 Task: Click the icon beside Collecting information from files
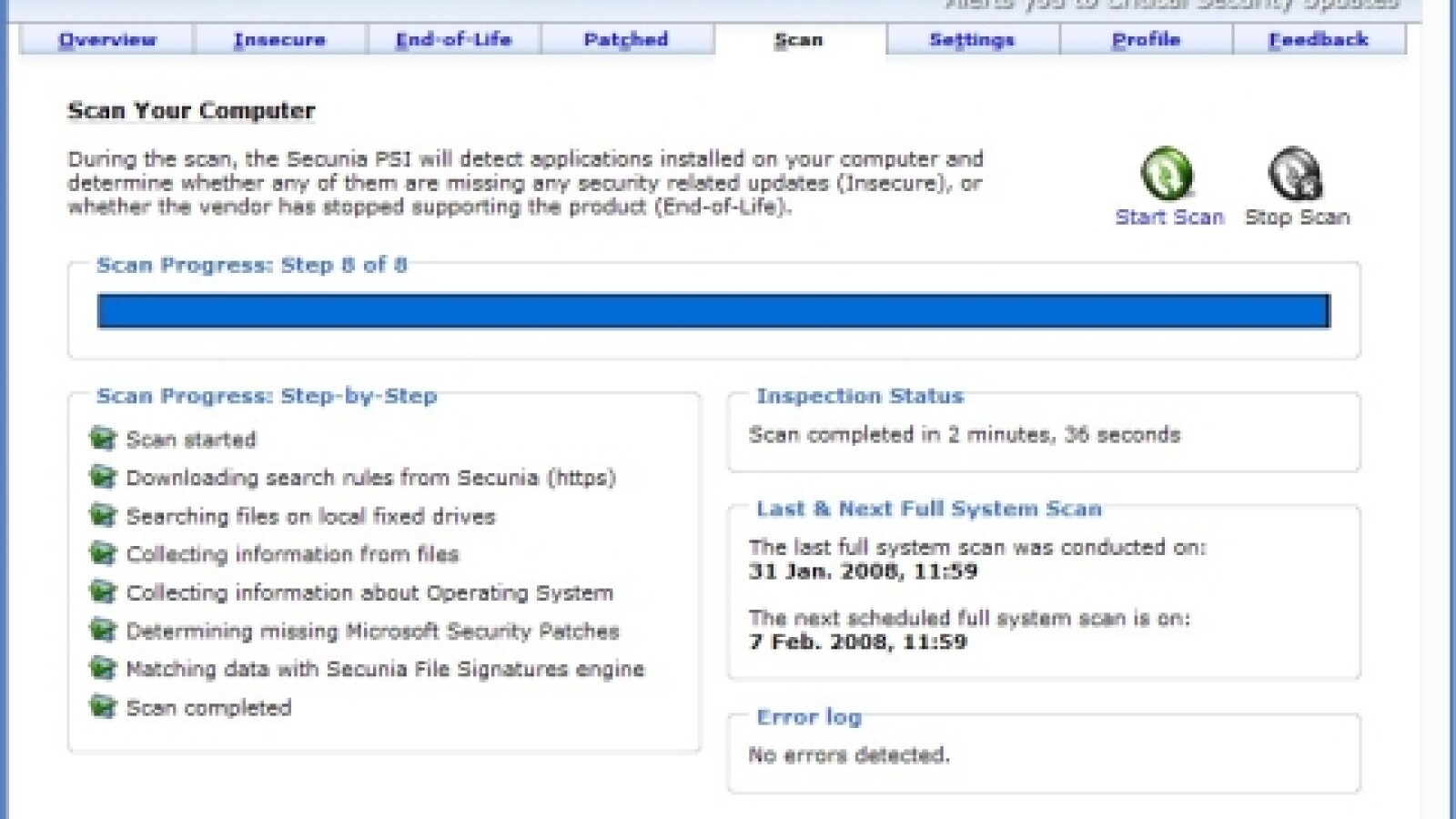pyautogui.click(x=103, y=553)
